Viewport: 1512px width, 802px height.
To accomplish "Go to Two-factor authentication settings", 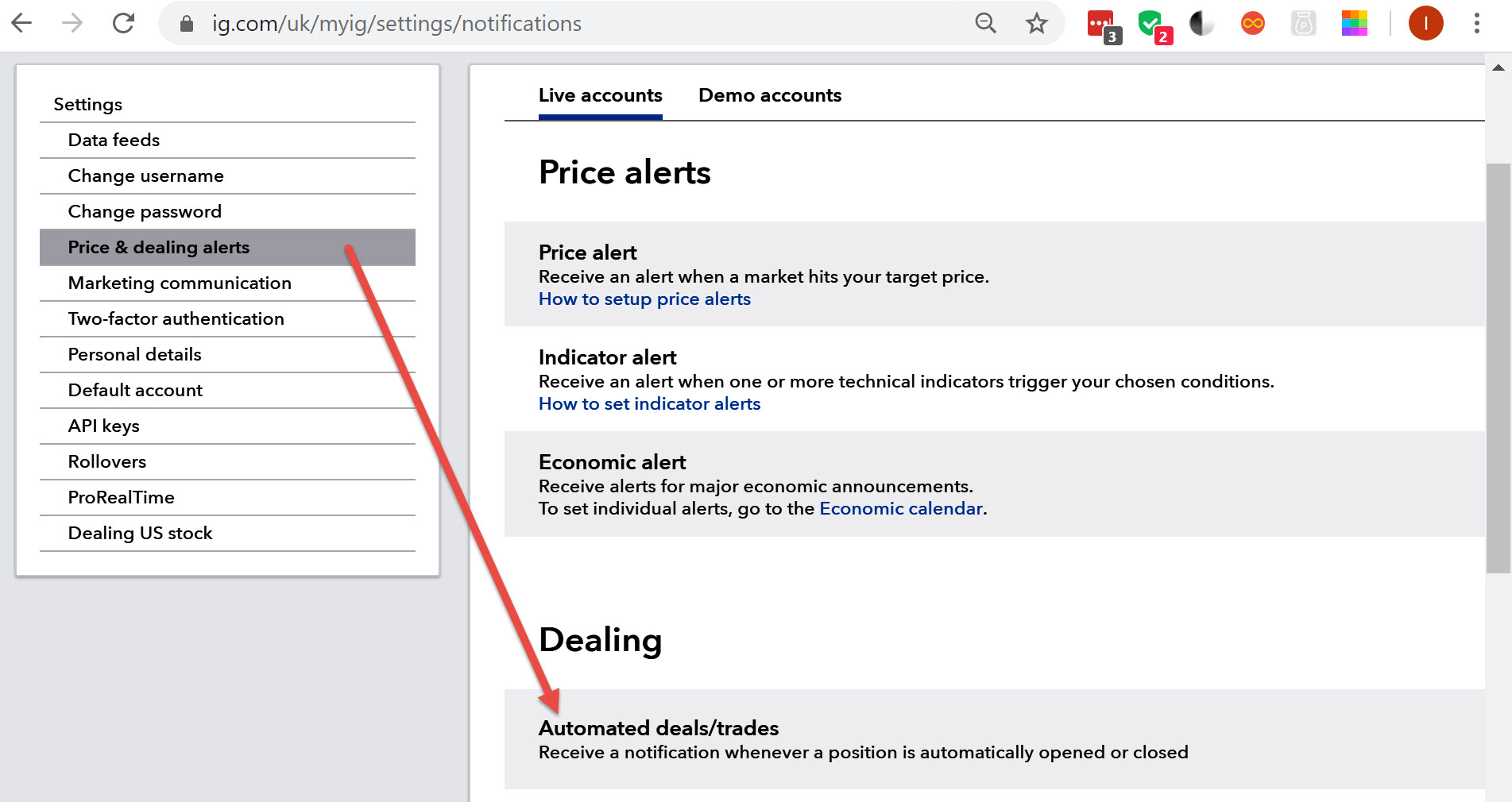I will (x=176, y=319).
